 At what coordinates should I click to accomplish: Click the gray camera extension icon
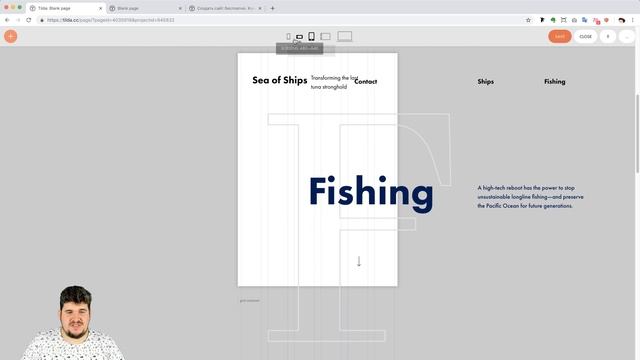click(x=574, y=20)
